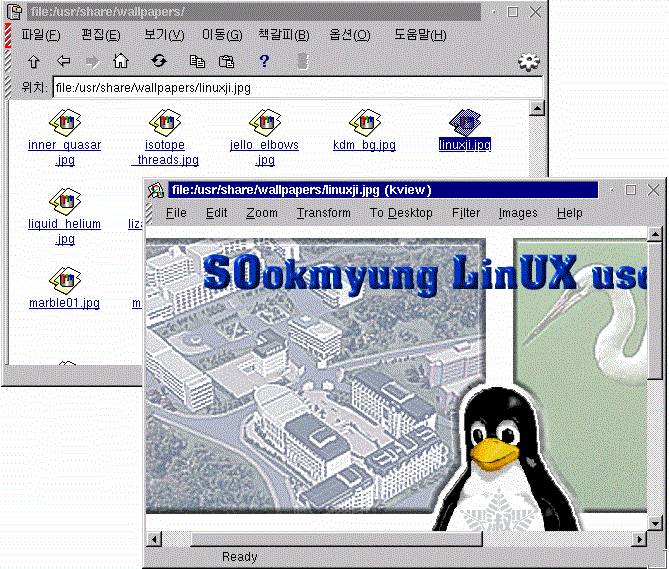Image resolution: width=669 pixels, height=569 pixels.
Task: Open the kview To Desktop menu
Action: point(401,213)
